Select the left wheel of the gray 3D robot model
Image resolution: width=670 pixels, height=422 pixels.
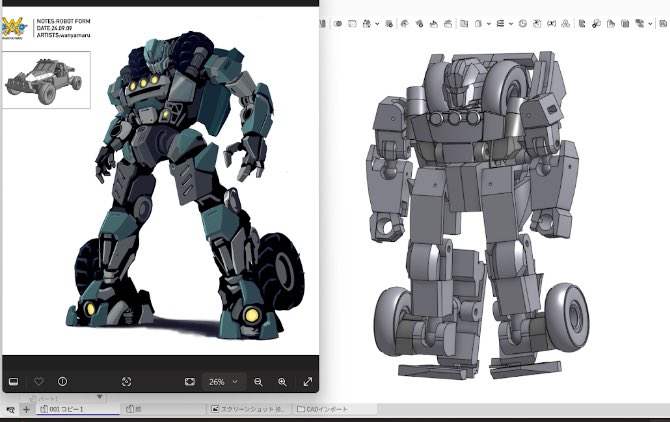coord(392,321)
